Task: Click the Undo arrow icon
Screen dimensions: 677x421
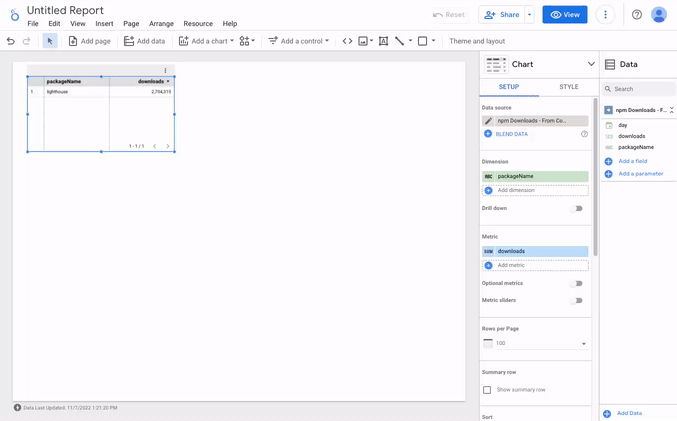Action: pyautogui.click(x=11, y=41)
